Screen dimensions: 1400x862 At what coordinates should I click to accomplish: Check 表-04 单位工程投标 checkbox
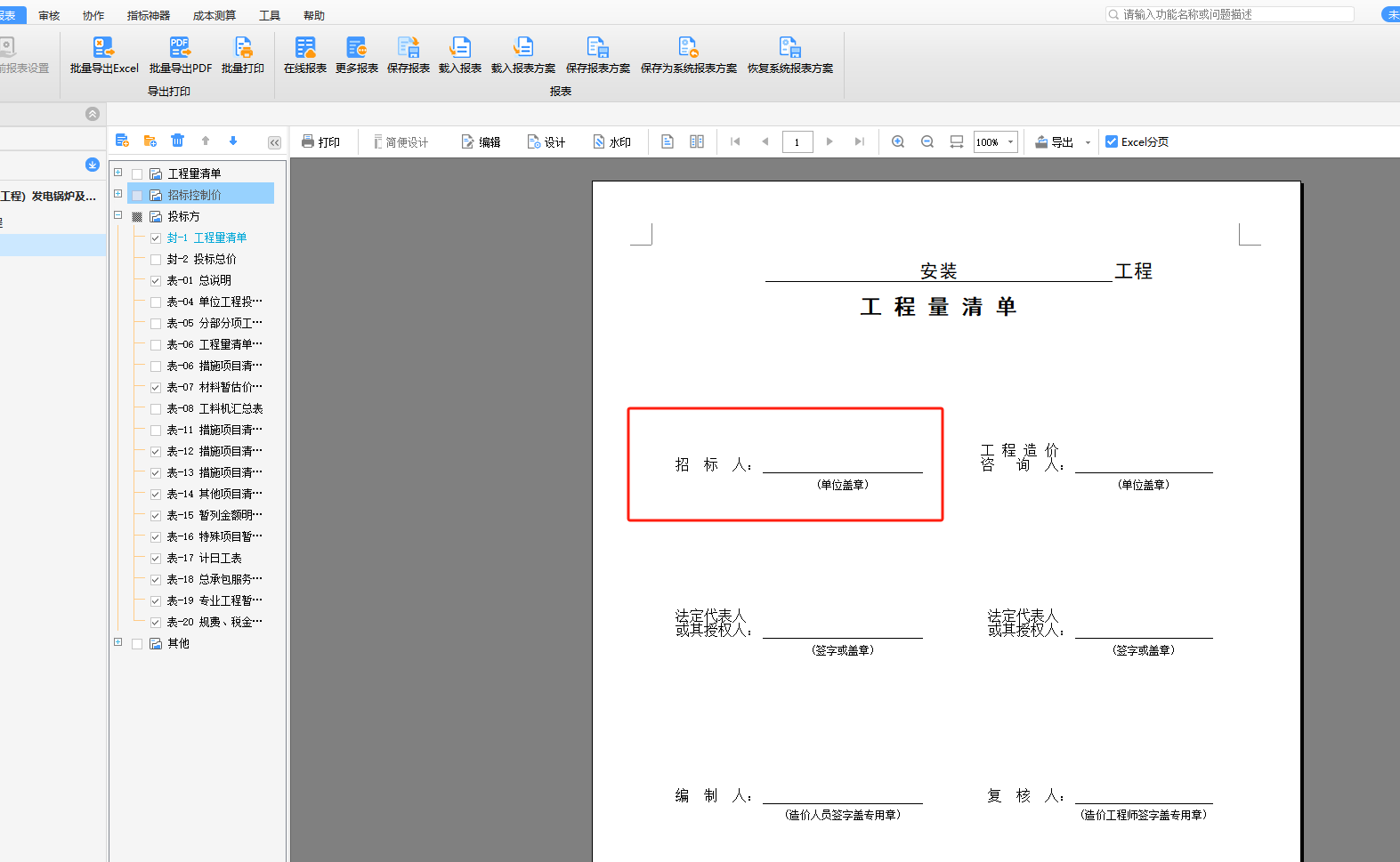click(156, 302)
